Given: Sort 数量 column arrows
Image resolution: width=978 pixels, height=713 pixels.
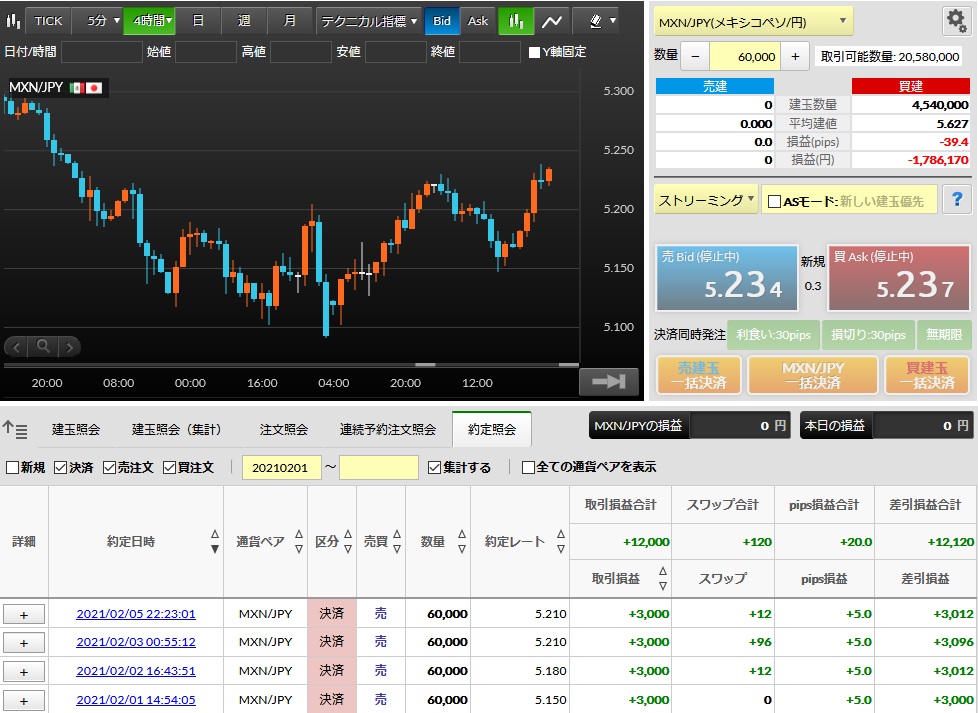Looking at the screenshot, I should coord(462,541).
